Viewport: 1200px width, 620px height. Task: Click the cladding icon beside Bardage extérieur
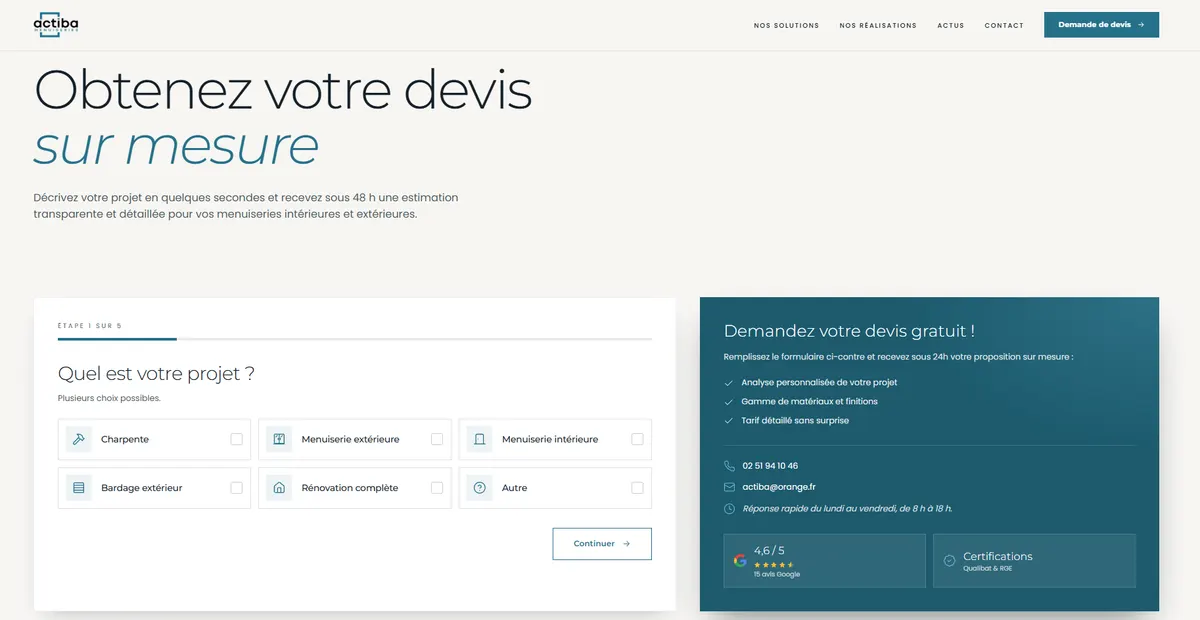(79, 488)
